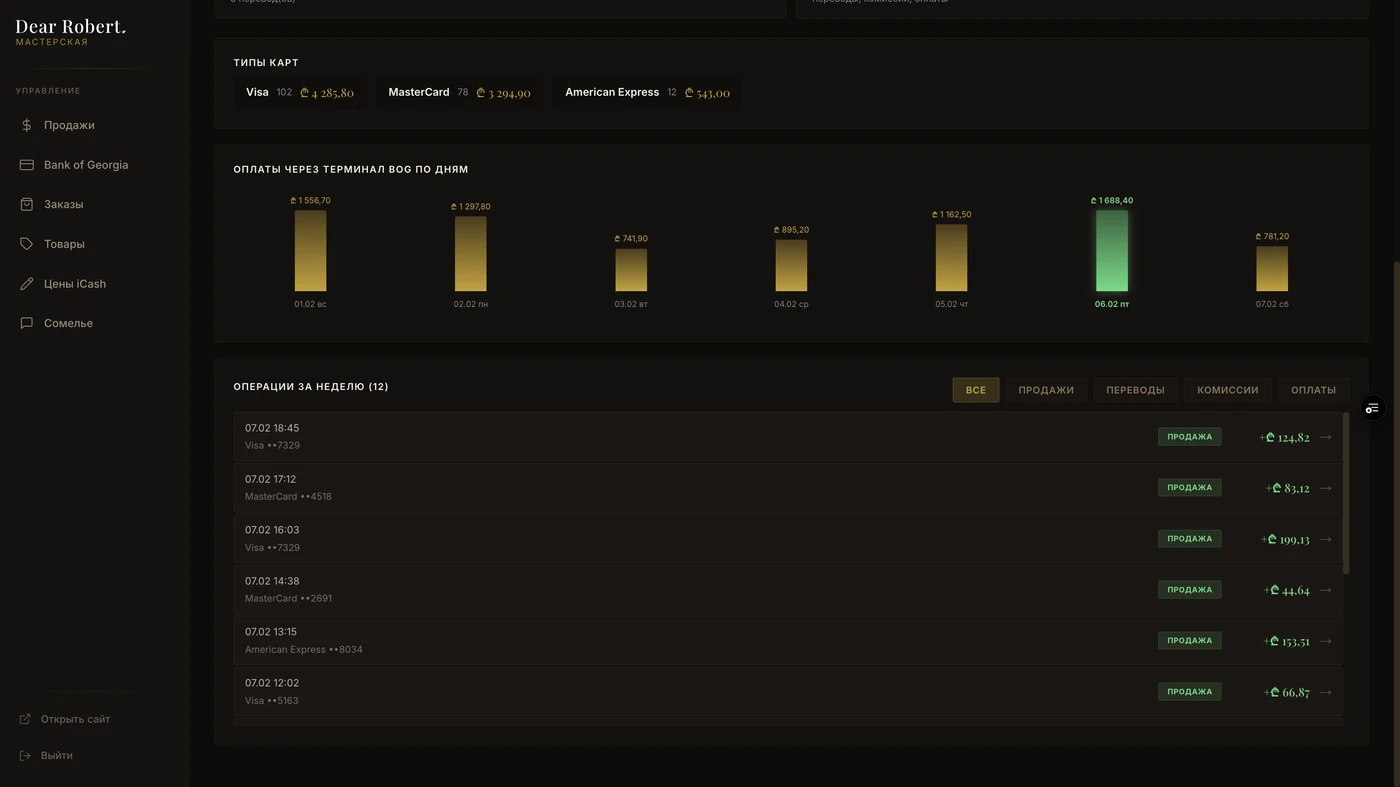The width and height of the screenshot is (1400, 787).
Task: Click the operations list scrollbar
Action: click(1345, 493)
